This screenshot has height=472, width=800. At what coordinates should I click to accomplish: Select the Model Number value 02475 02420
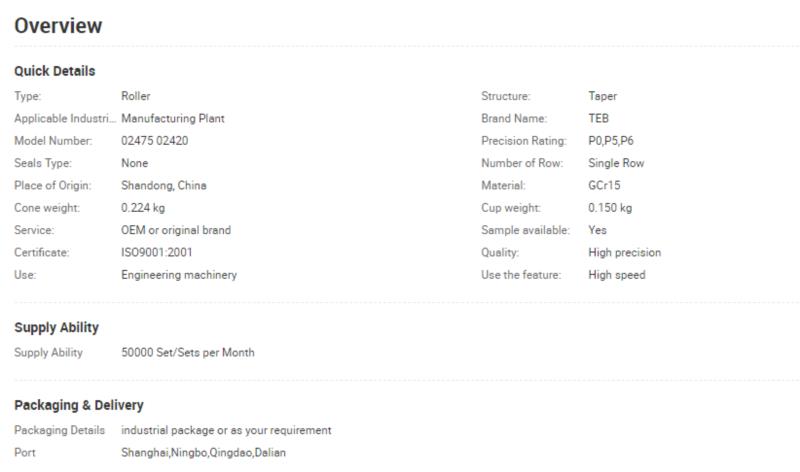155,141
